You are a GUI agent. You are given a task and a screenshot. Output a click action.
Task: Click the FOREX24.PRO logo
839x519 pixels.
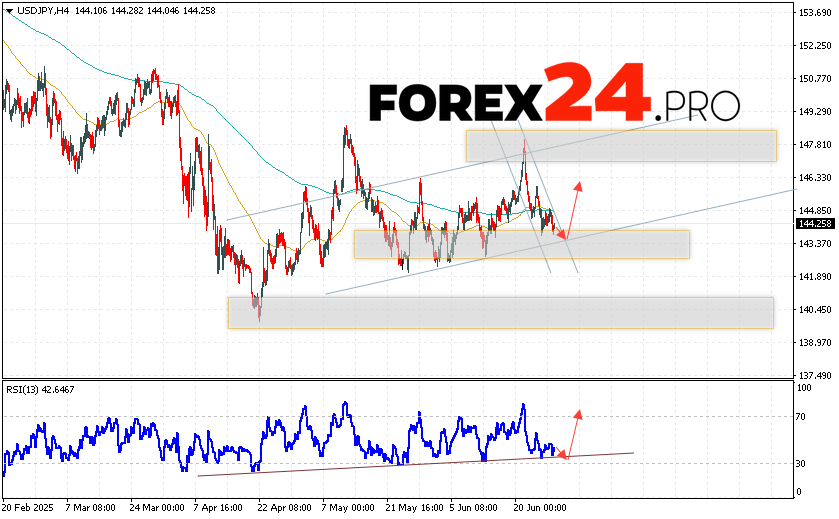(554, 98)
